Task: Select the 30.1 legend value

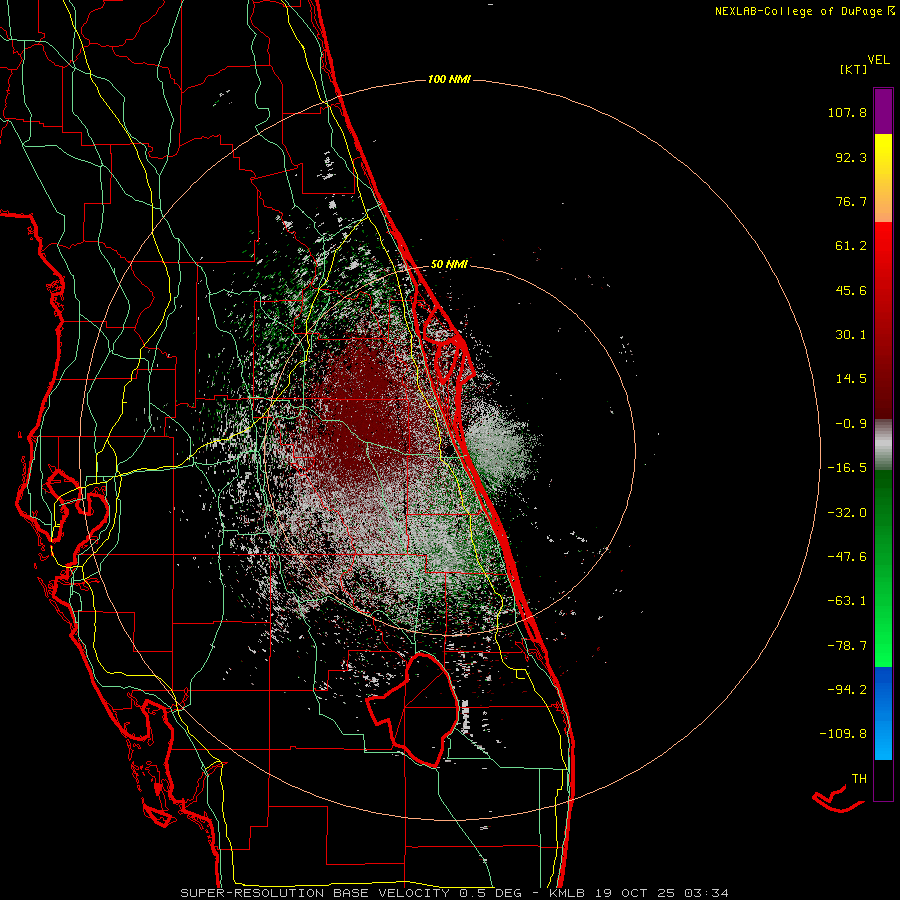Action: 851,335
